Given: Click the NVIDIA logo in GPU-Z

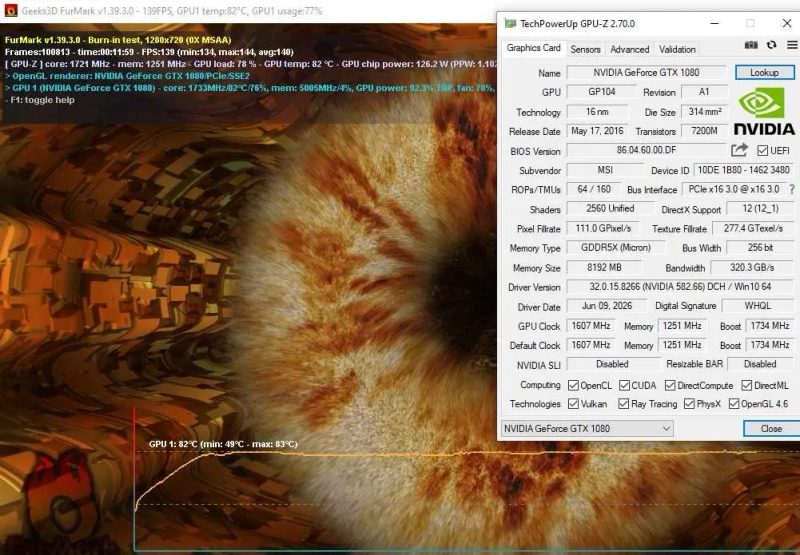Looking at the screenshot, I should [764, 111].
